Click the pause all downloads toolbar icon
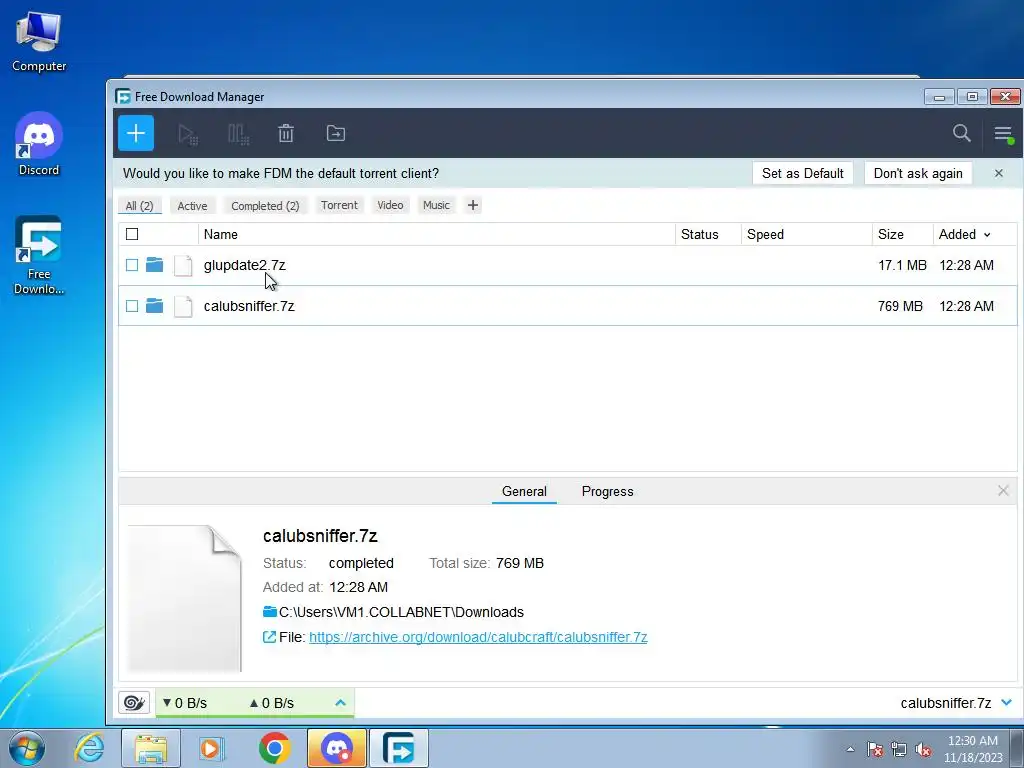 (238, 134)
